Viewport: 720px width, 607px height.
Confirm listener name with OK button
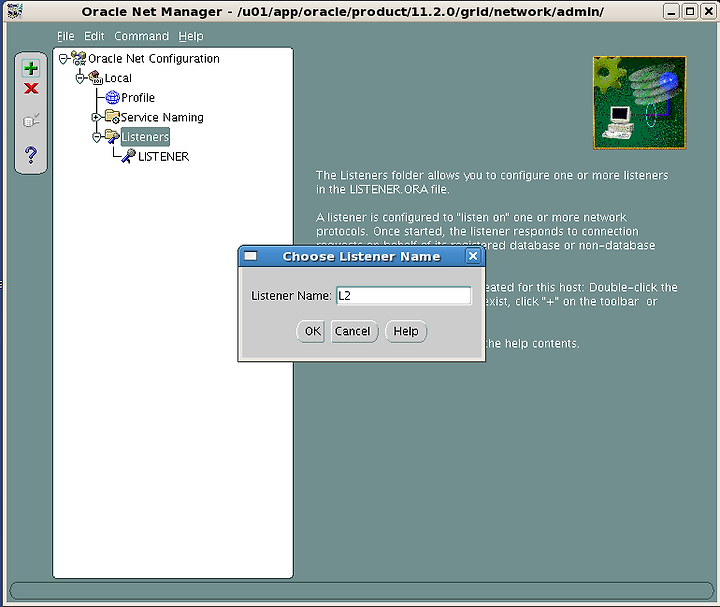pos(313,331)
